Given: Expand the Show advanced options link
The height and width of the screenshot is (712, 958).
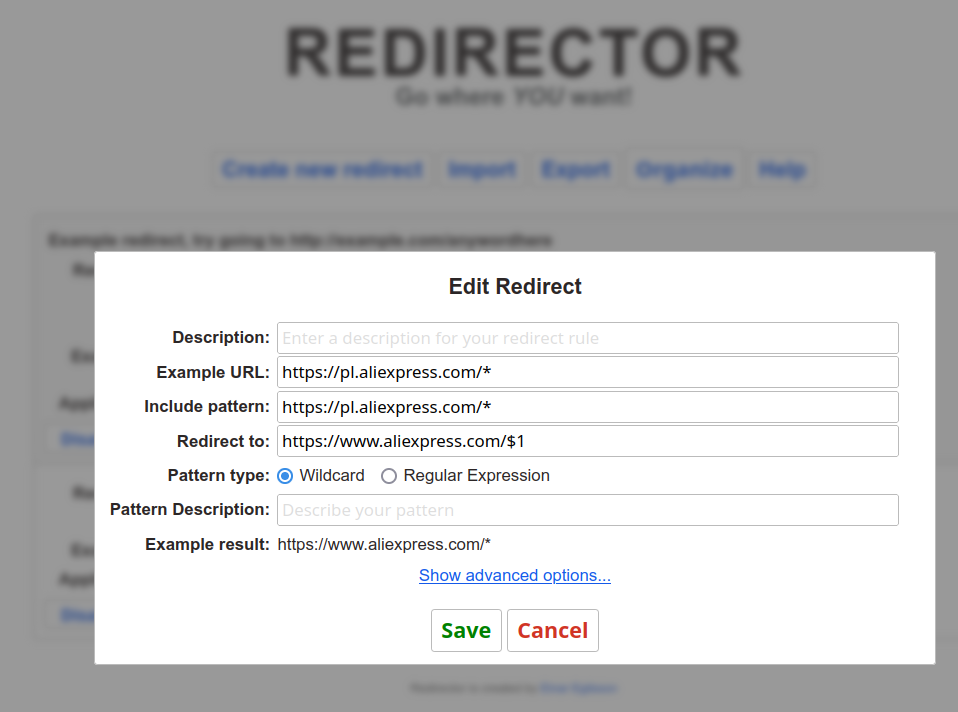Looking at the screenshot, I should tap(514, 575).
